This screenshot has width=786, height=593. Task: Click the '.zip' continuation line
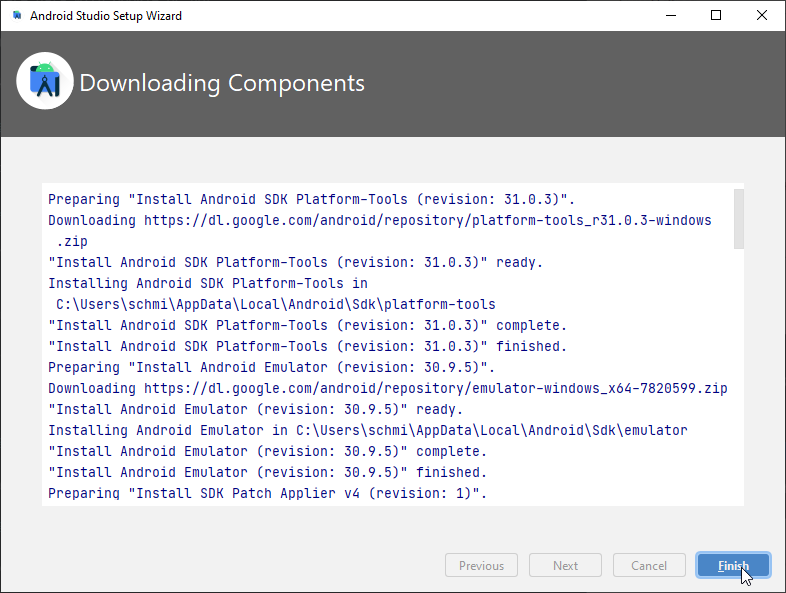72,242
